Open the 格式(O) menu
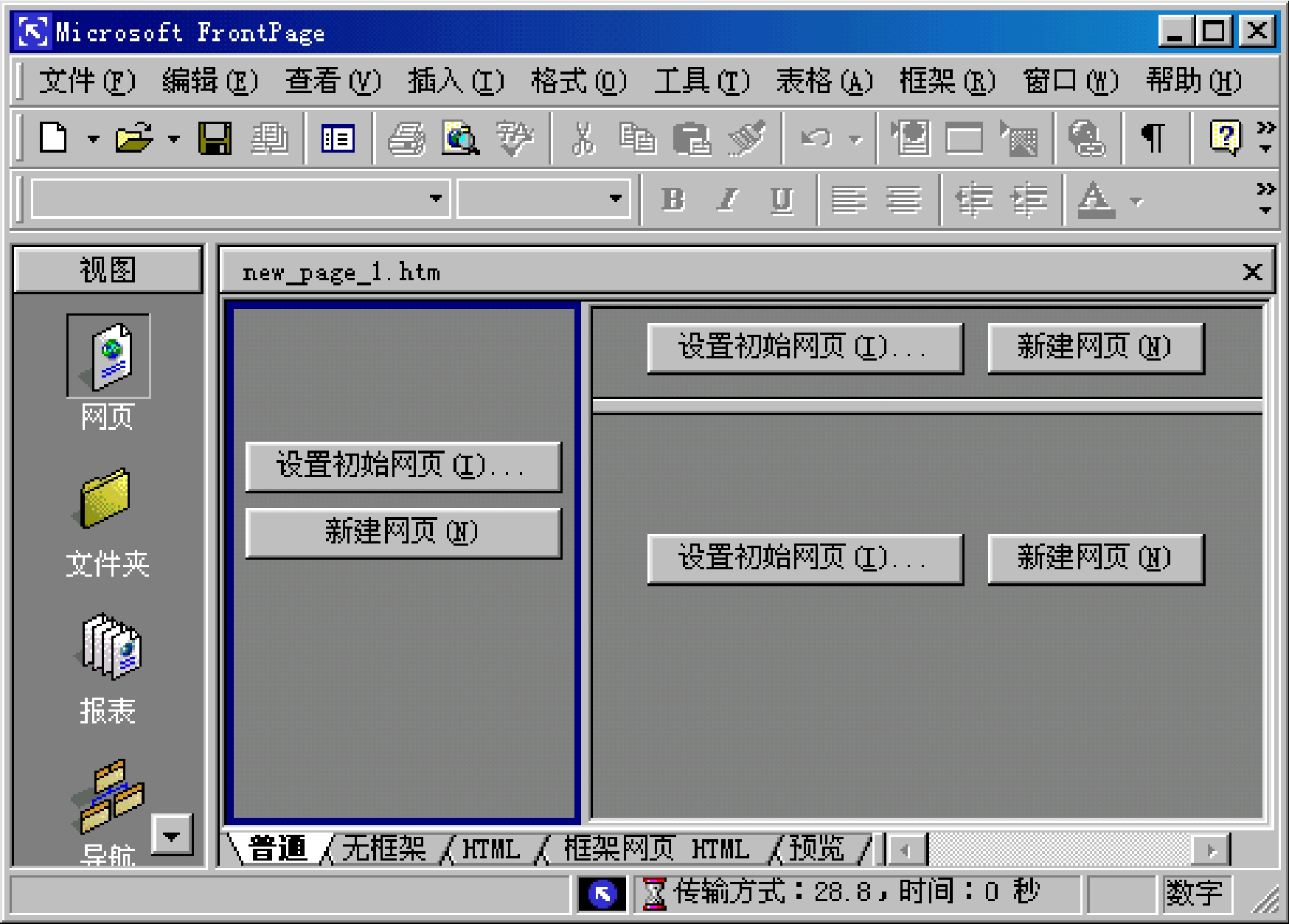Image resolution: width=1289 pixels, height=924 pixels. click(x=579, y=80)
